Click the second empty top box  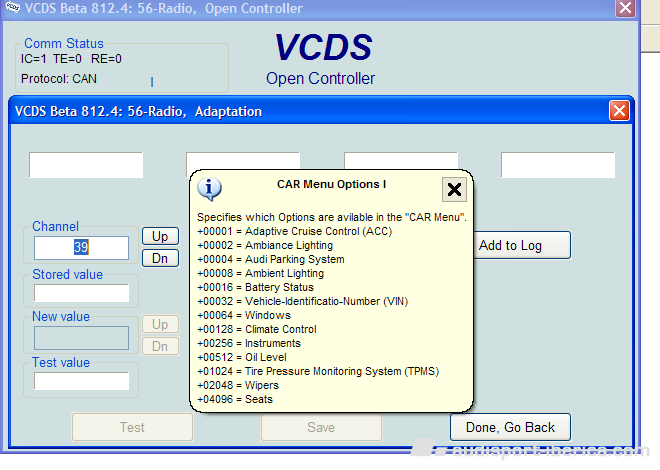243,161
